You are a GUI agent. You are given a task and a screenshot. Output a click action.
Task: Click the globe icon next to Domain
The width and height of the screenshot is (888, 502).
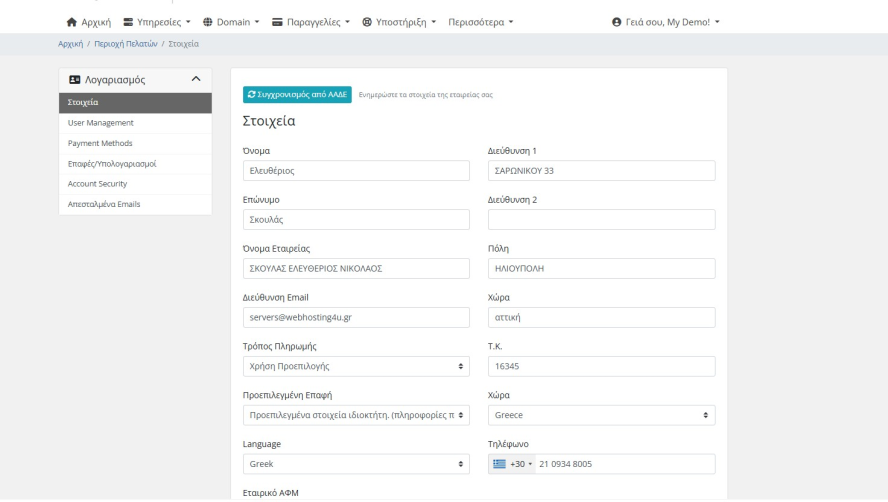[208, 22]
